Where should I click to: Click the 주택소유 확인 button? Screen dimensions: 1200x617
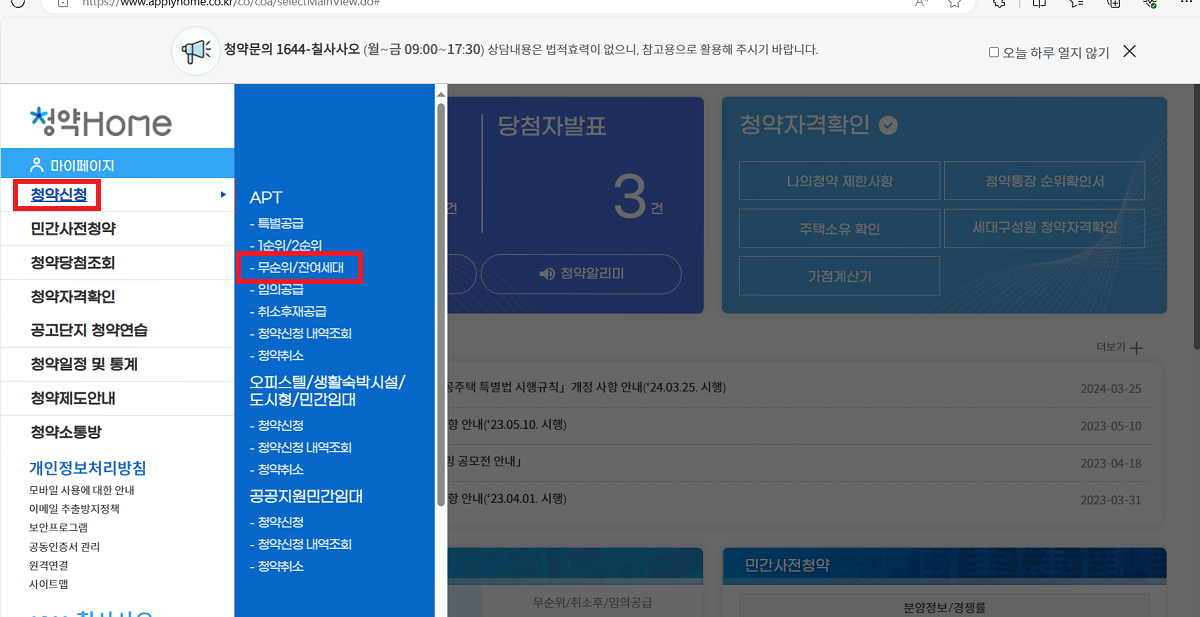pos(838,228)
